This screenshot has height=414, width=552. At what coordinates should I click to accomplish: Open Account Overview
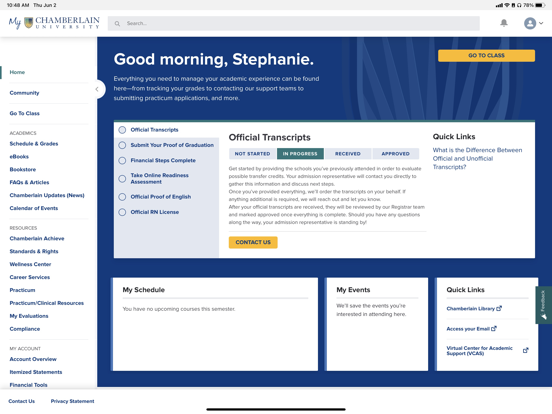[x=33, y=359]
